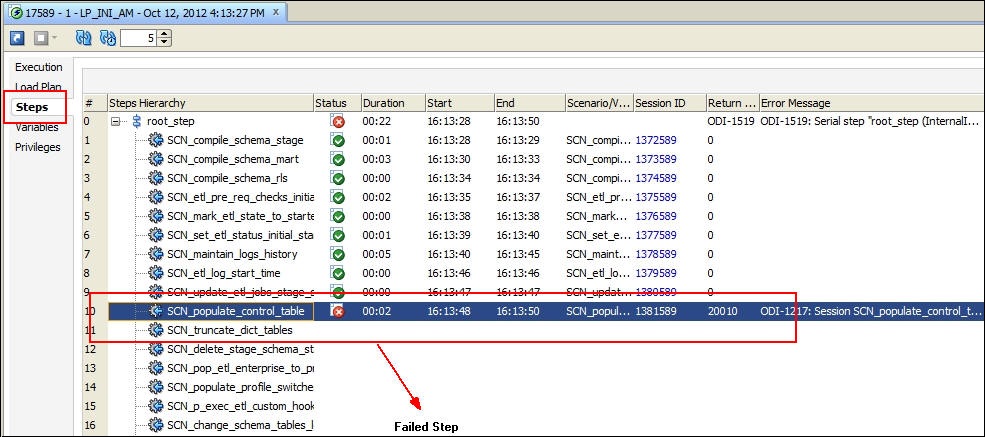Click the SCN_p_exec_etl_custom_hook gear icon

coord(156,406)
